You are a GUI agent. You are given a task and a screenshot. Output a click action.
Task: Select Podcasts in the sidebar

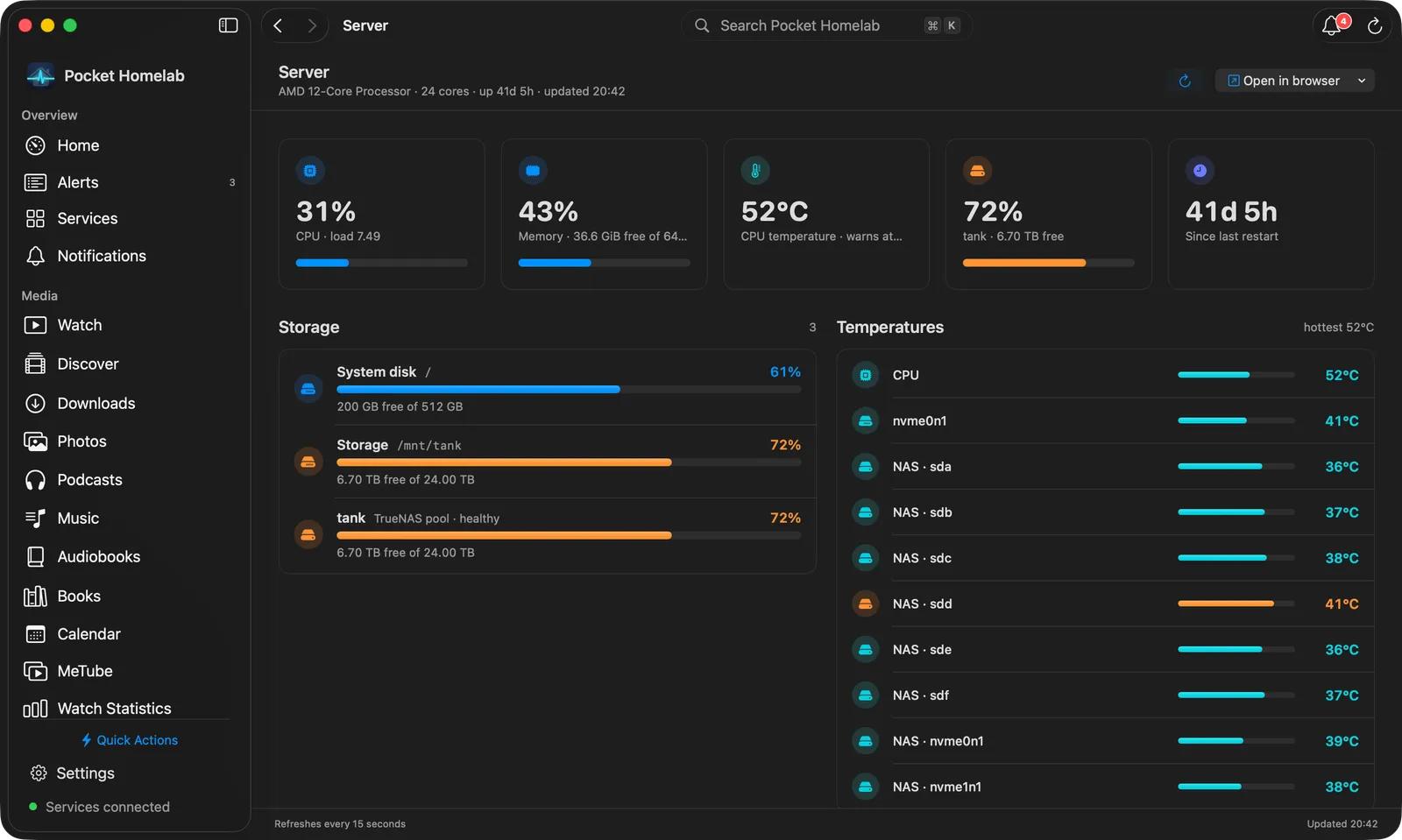click(129, 480)
